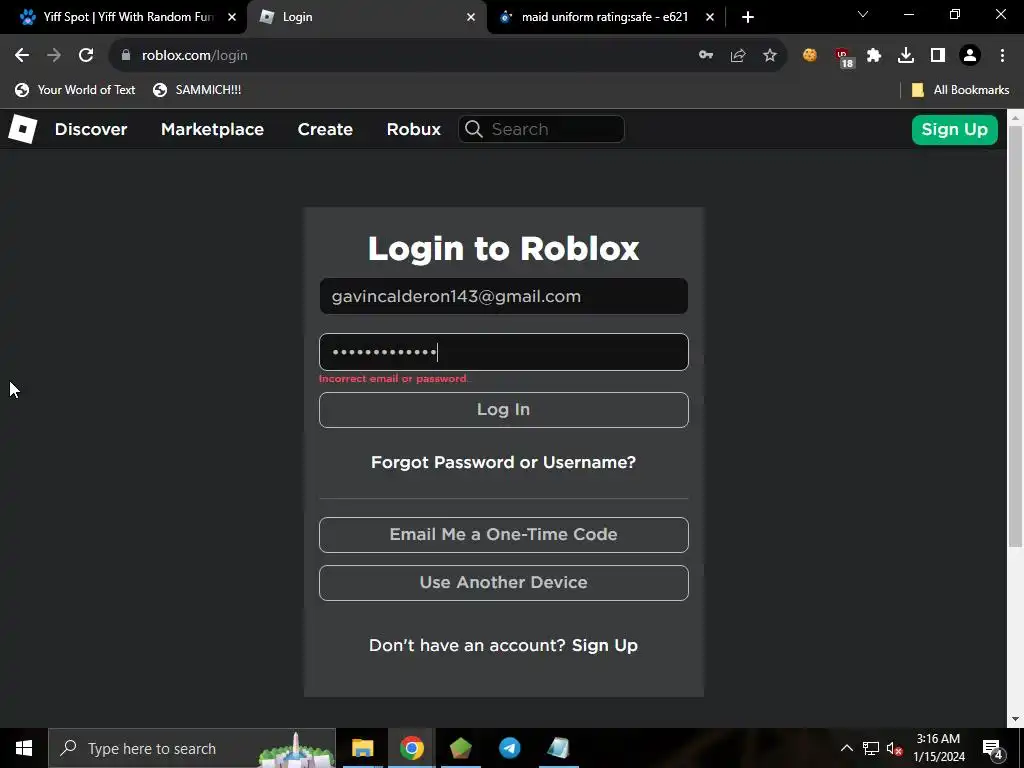Click the page vertical scrollbar
This screenshot has height=768, width=1024.
point(1015,336)
